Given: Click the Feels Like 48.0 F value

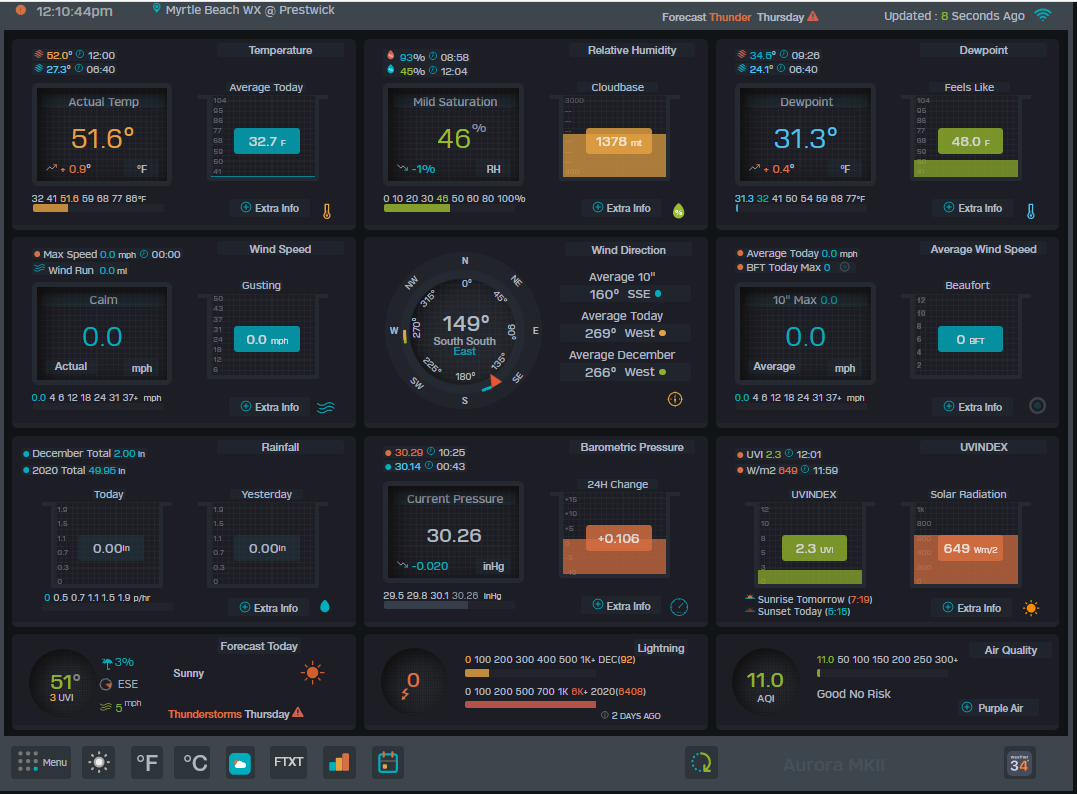Looking at the screenshot, I should pyautogui.click(x=970, y=141).
